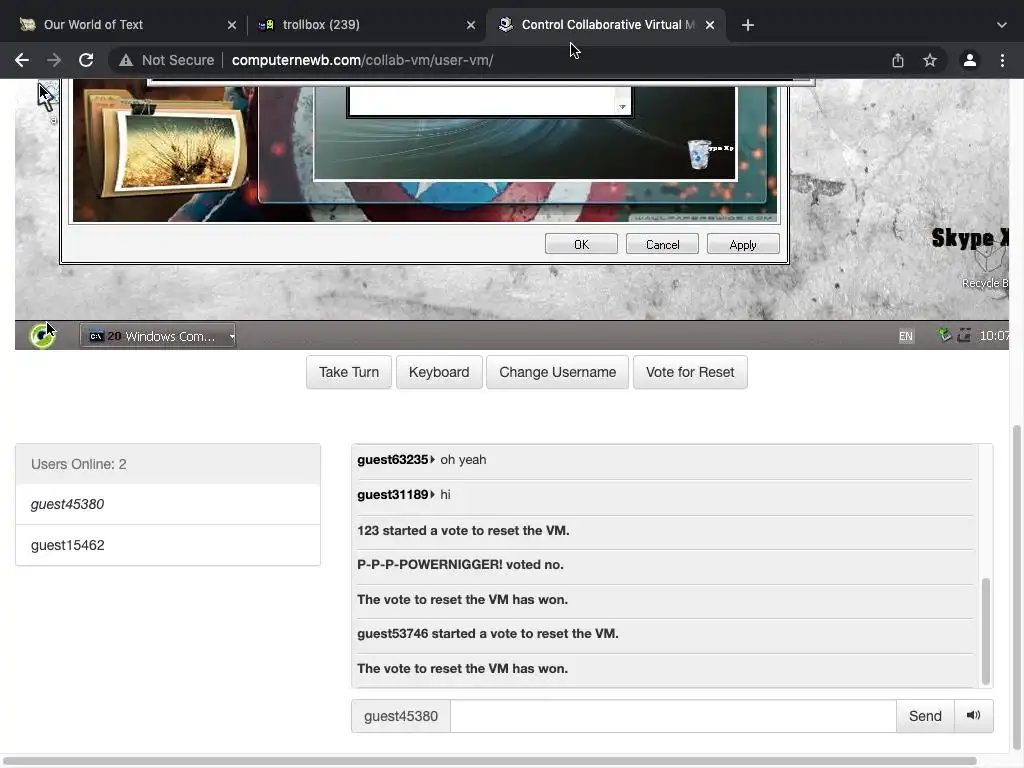
Task: Click the forward navigation arrow
Action: click(54, 60)
